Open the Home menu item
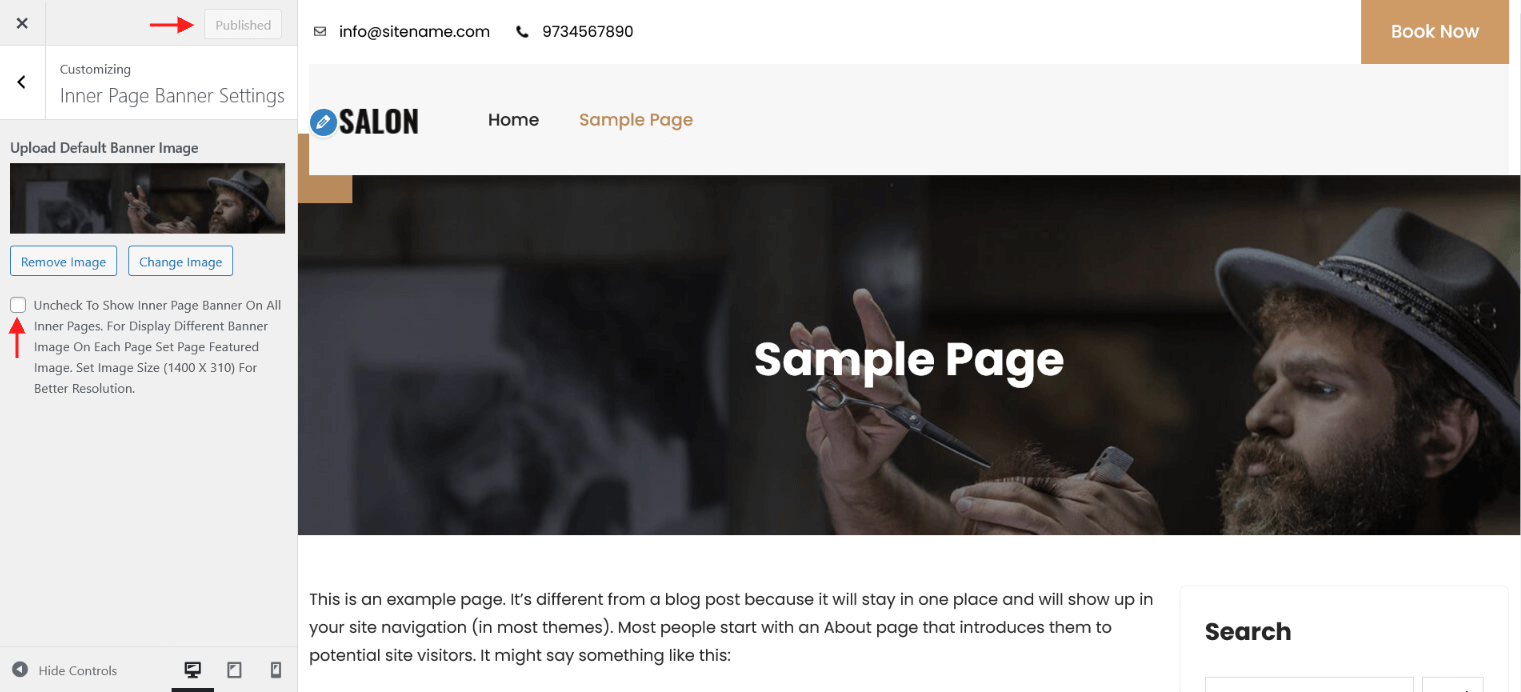Image resolution: width=1521 pixels, height=692 pixels. coord(513,120)
